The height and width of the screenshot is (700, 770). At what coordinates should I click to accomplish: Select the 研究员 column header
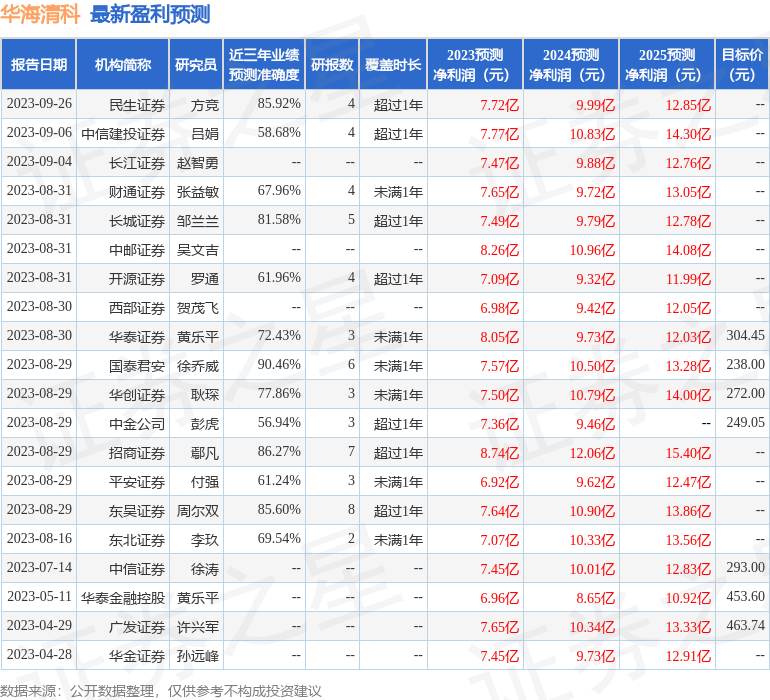click(x=196, y=65)
